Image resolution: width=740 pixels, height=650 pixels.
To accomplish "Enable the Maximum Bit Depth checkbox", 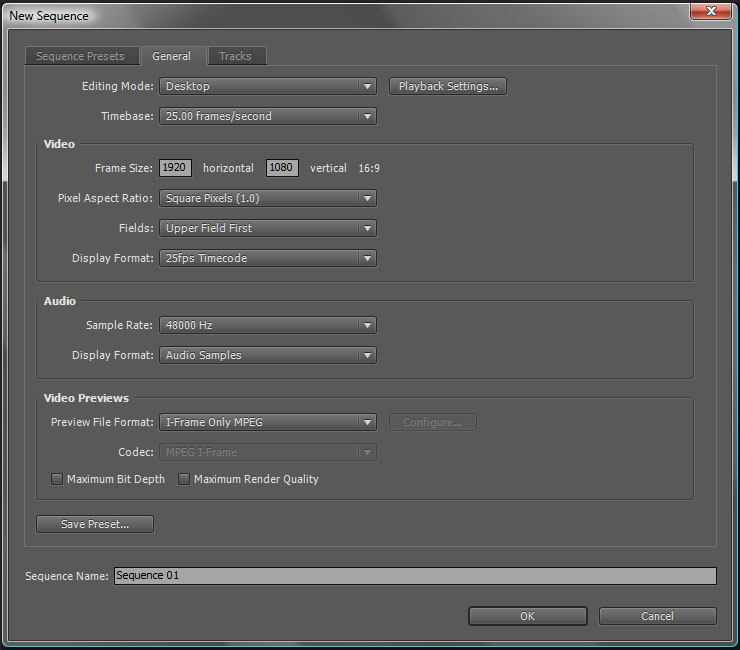I will click(57, 480).
